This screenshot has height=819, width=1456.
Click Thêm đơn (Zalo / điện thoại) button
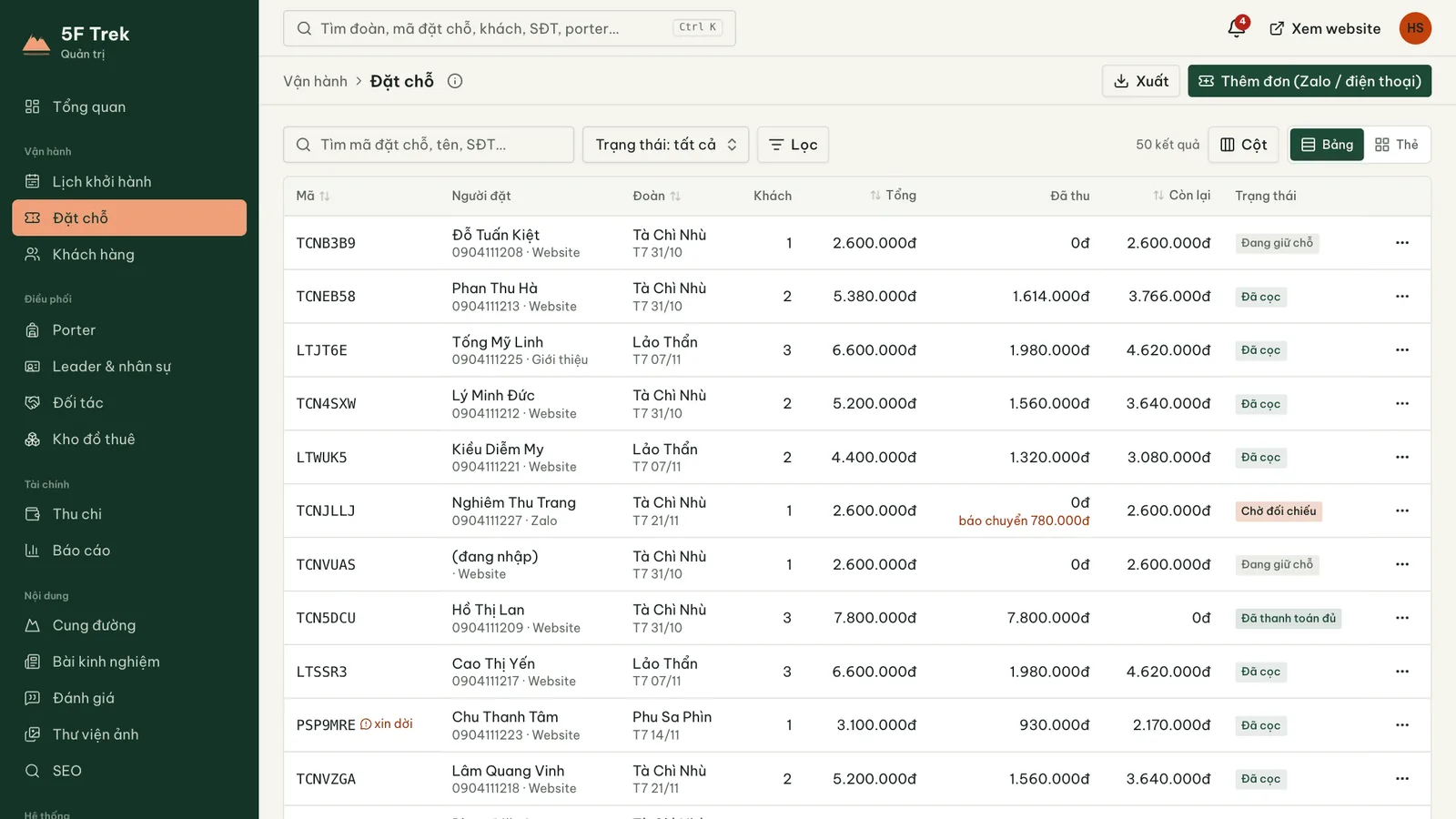(x=1309, y=81)
